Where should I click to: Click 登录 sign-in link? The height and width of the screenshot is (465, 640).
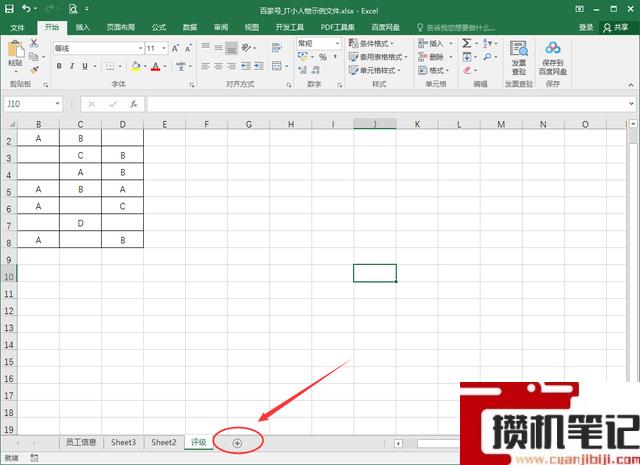pos(586,27)
